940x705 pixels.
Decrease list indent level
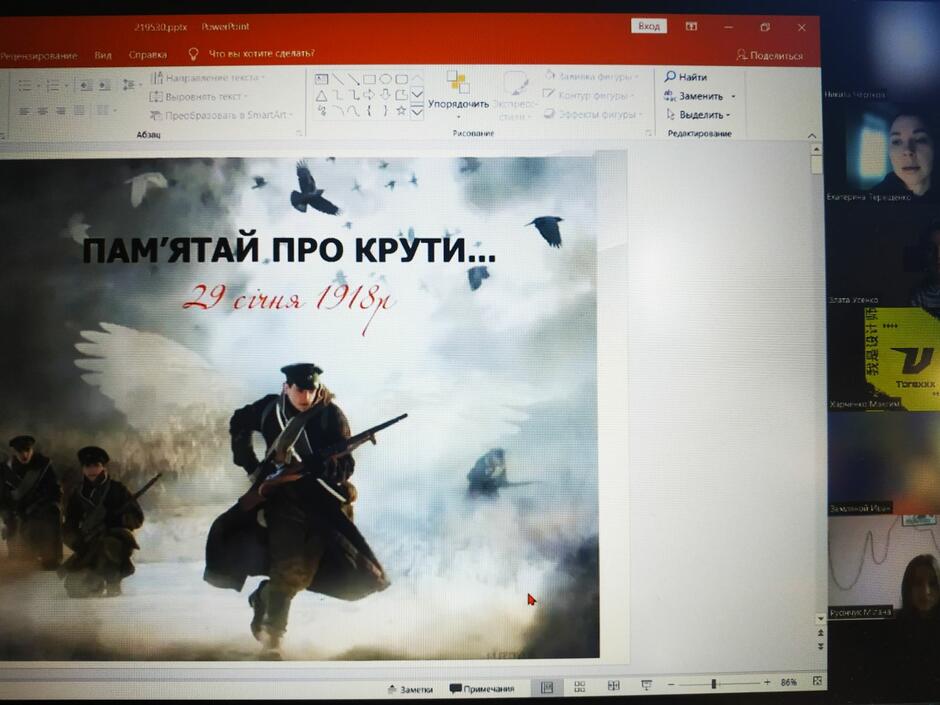86,86
